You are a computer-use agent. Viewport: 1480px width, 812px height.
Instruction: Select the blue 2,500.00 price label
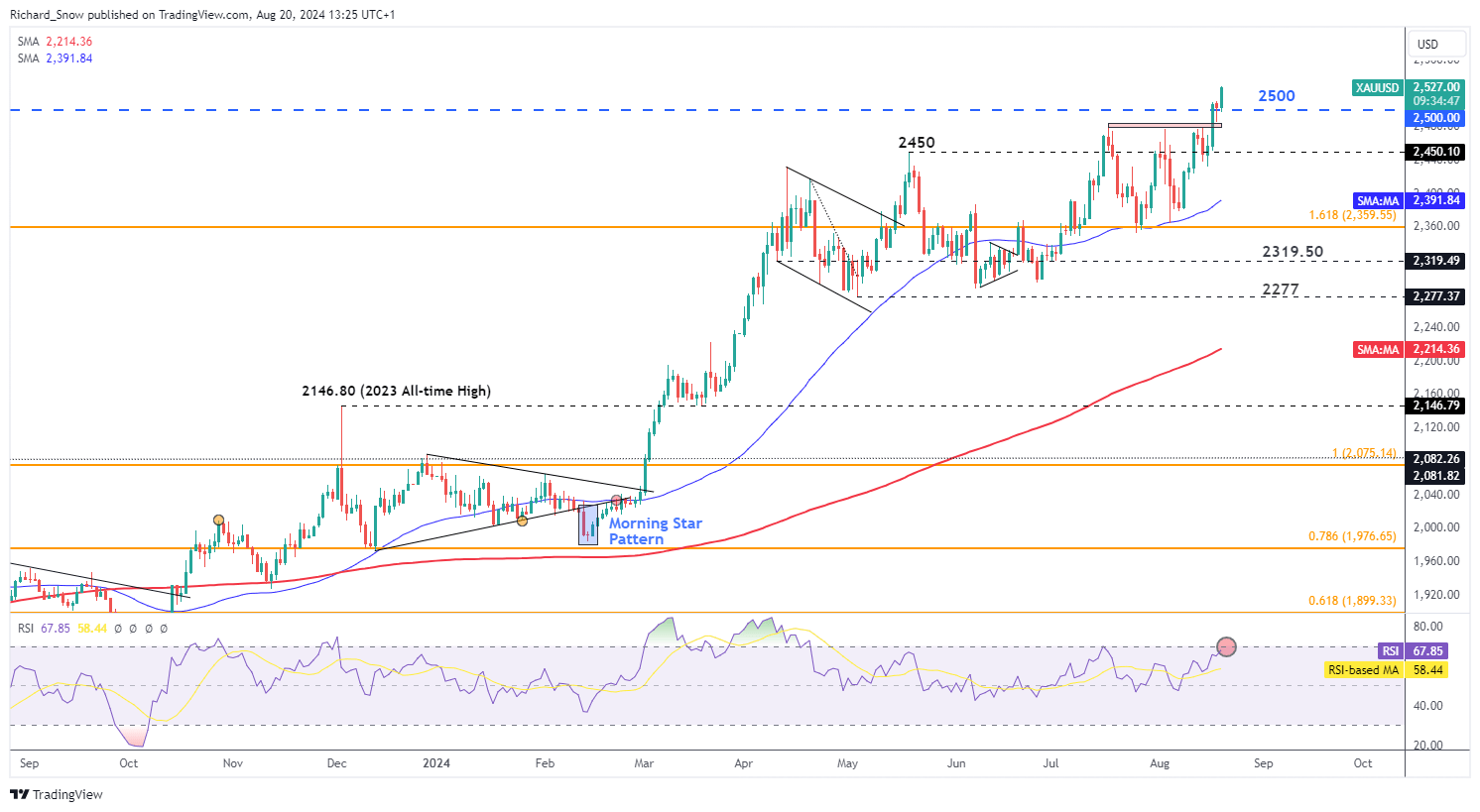click(1436, 118)
